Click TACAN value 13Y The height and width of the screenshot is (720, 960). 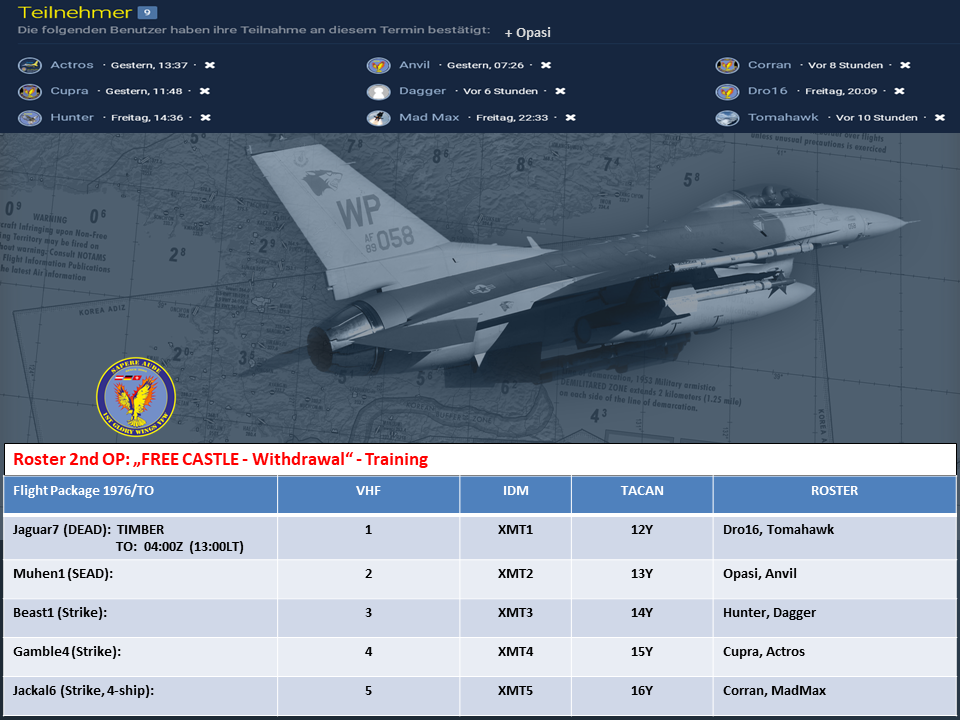click(x=642, y=574)
